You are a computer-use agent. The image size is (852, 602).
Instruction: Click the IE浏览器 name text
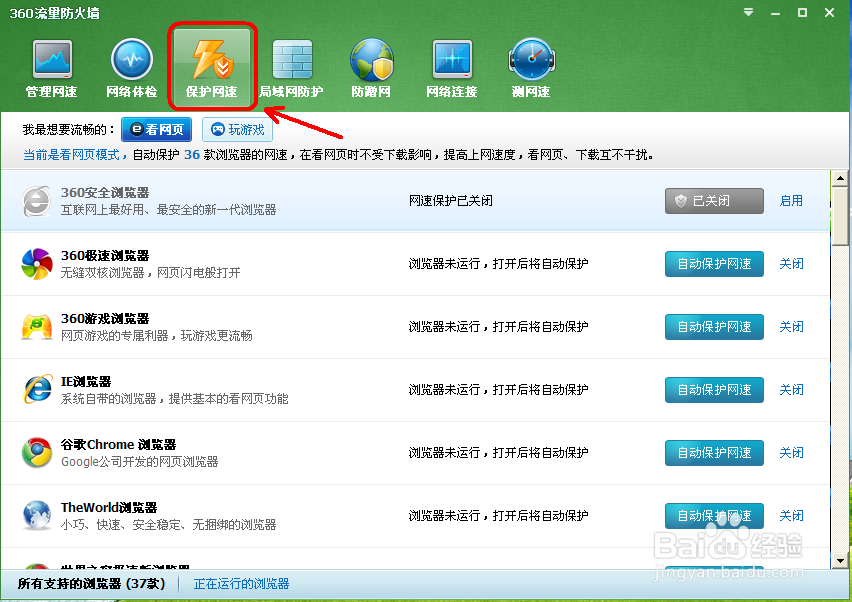point(86,382)
